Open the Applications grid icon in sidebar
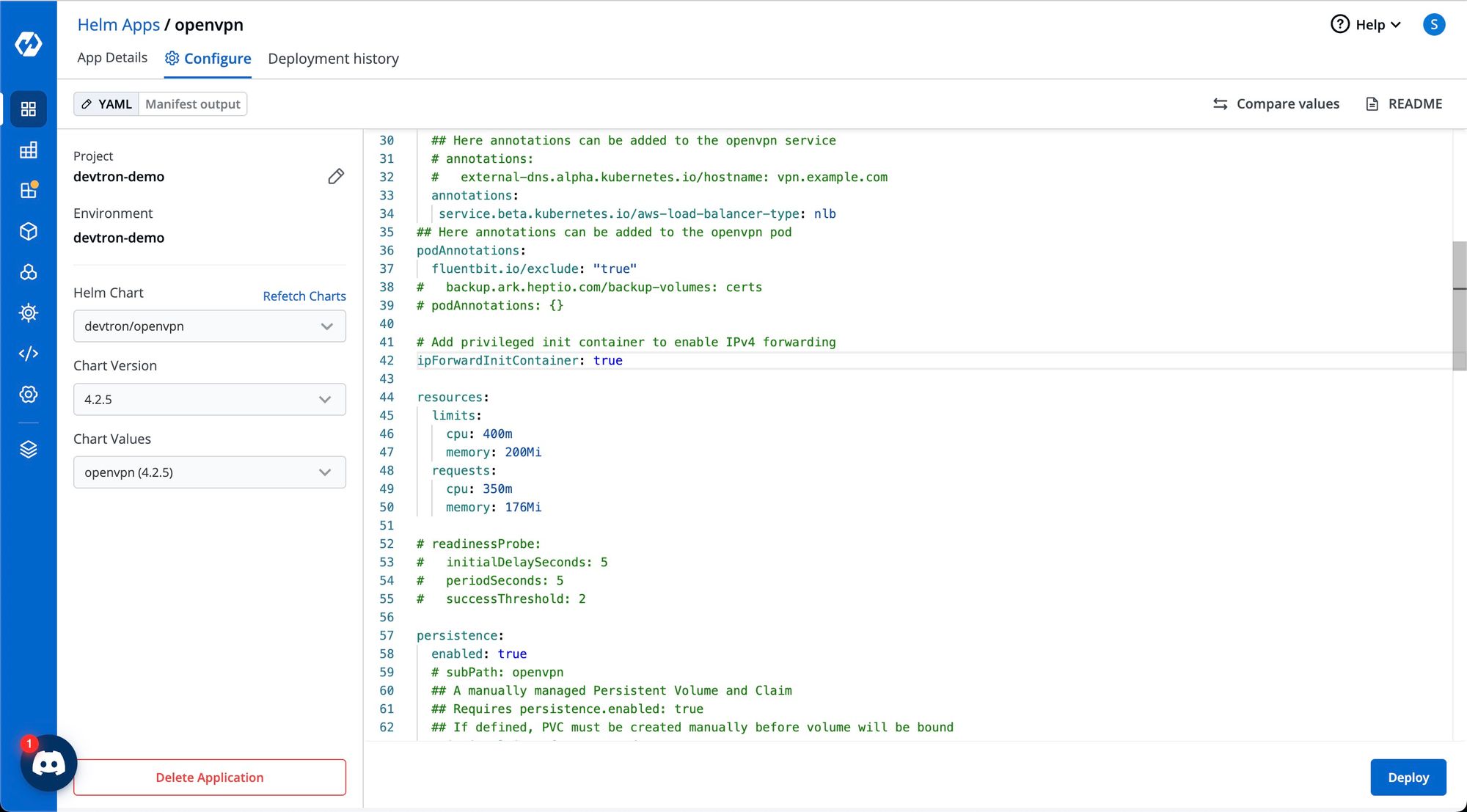This screenshot has height=812, width=1467. (29, 109)
